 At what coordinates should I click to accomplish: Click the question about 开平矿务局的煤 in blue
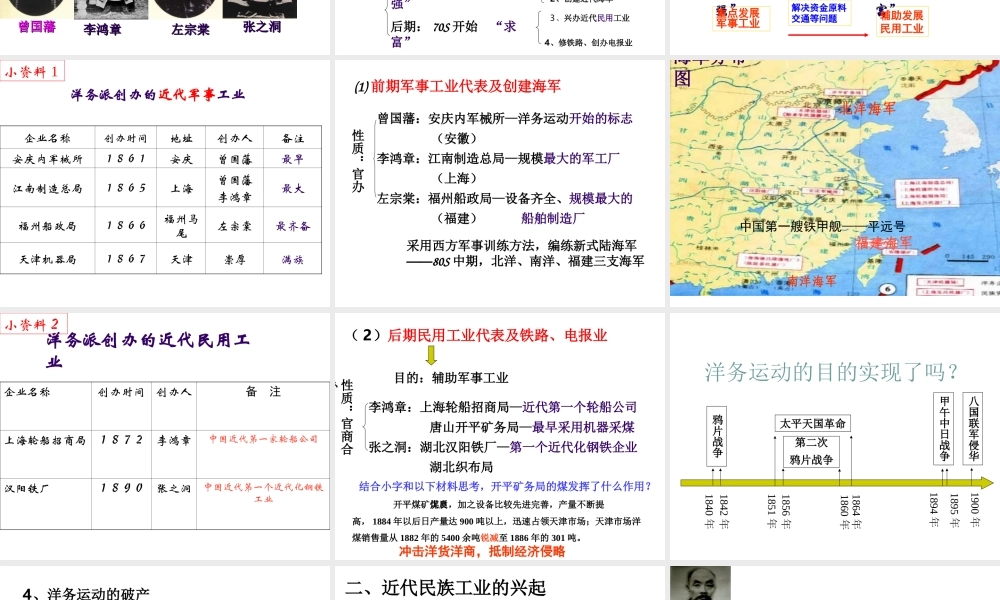coord(505,486)
